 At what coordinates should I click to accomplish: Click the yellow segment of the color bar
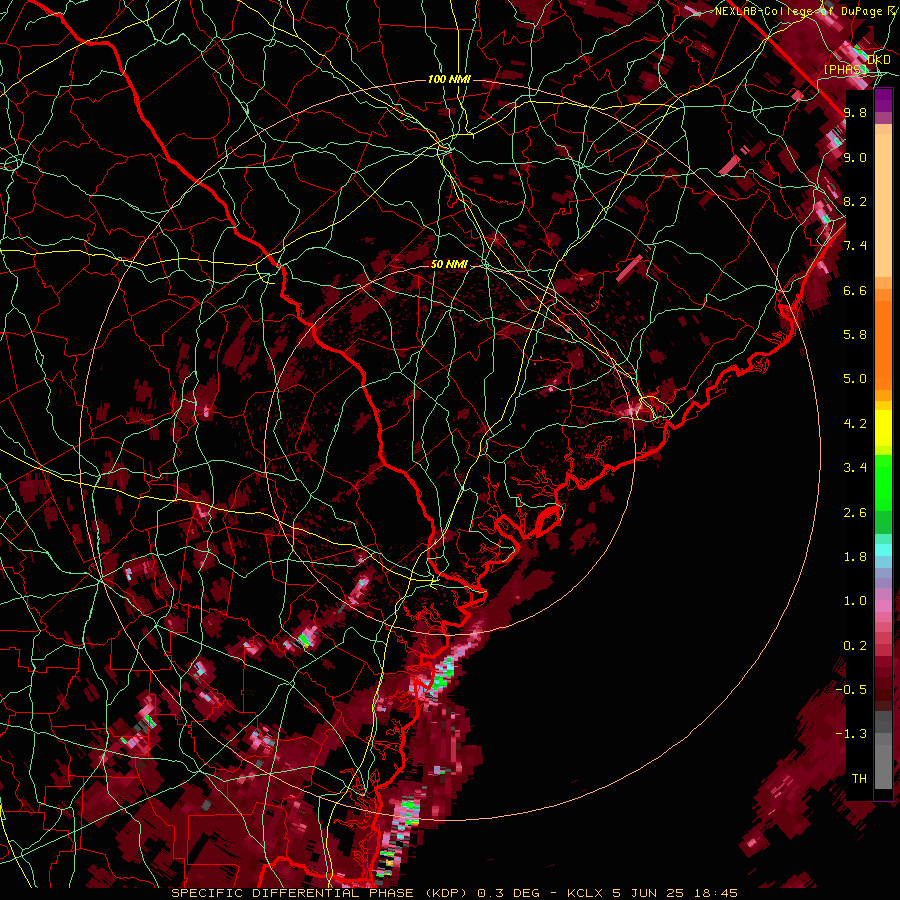883,428
